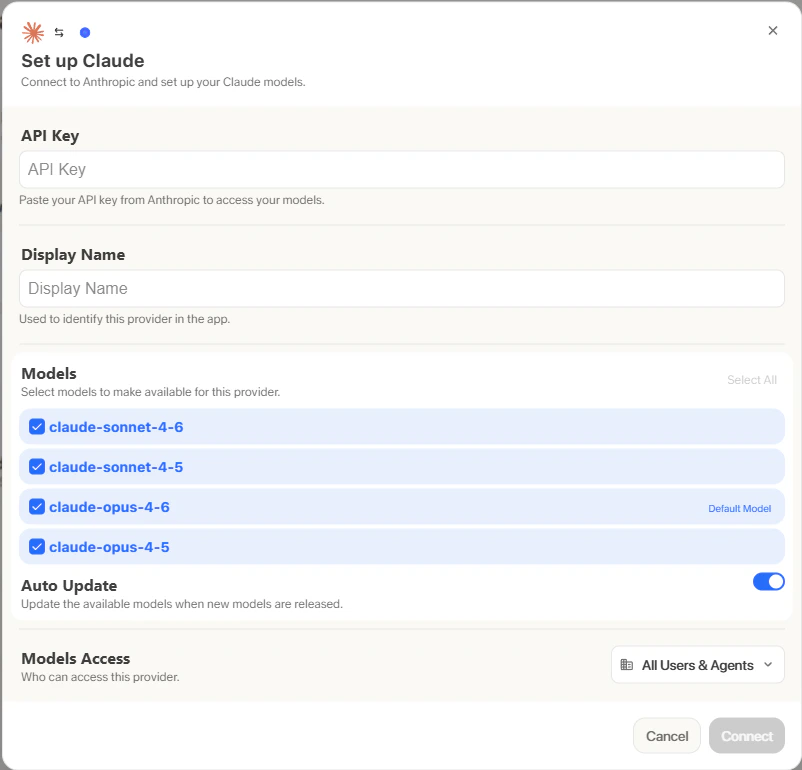Uncheck the claude-sonnet-4-6 checkbox
802x770 pixels.
[37, 427]
